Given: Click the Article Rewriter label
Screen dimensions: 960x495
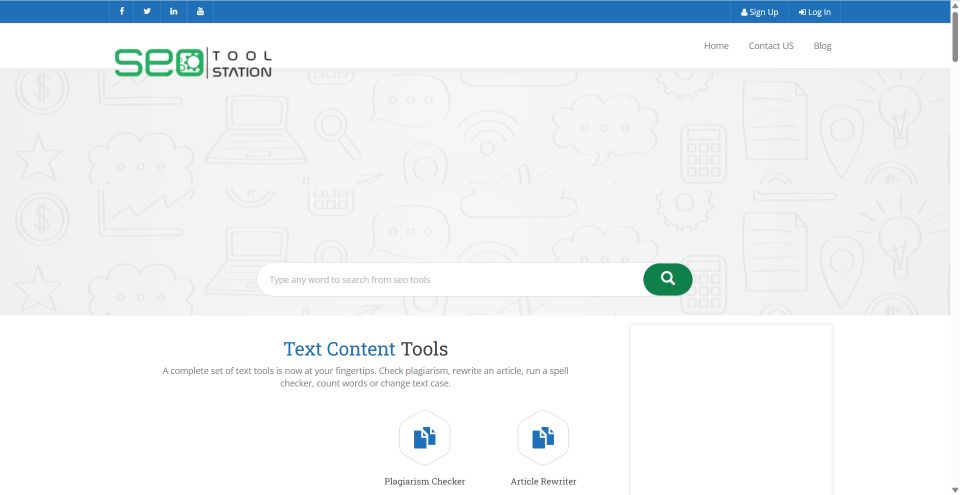Looking at the screenshot, I should pyautogui.click(x=543, y=482).
